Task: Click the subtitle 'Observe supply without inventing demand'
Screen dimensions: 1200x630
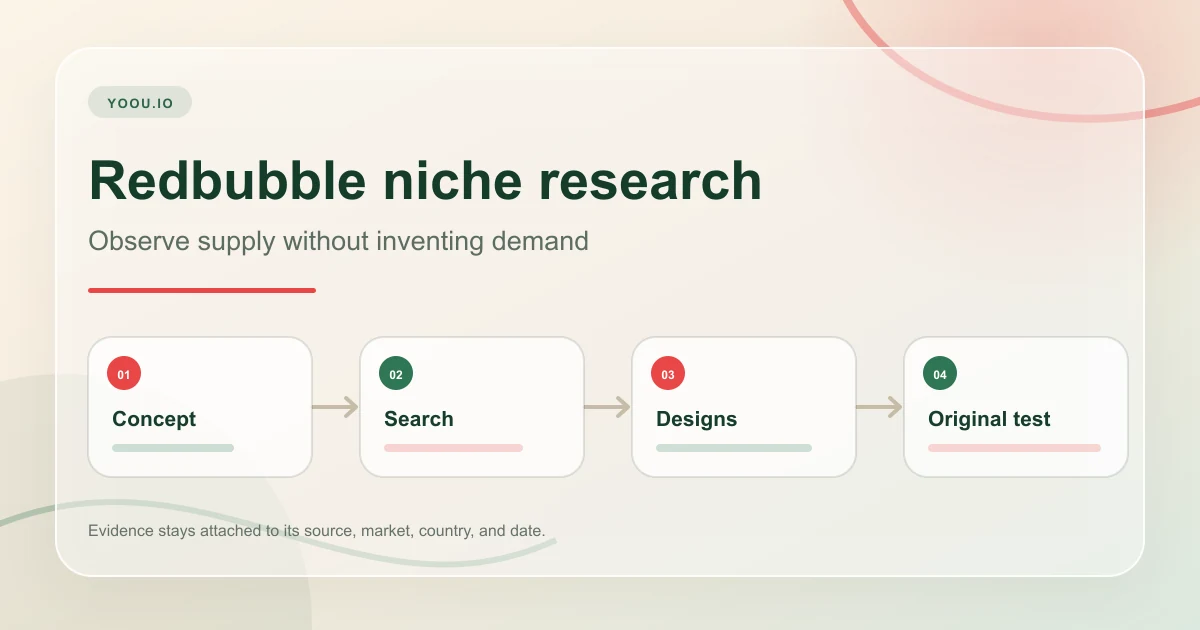Action: (338, 241)
